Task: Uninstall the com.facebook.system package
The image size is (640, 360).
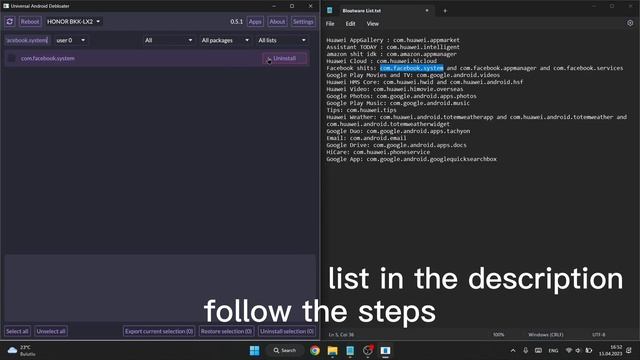Action: coord(284,58)
